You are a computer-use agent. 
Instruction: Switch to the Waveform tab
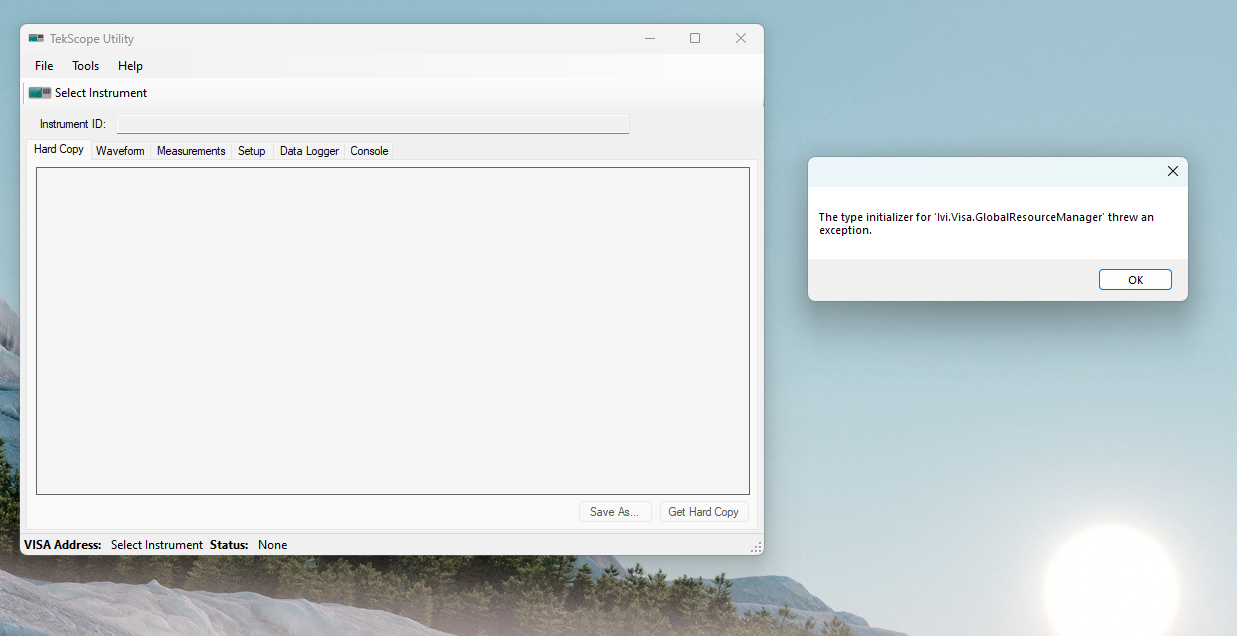tap(120, 151)
